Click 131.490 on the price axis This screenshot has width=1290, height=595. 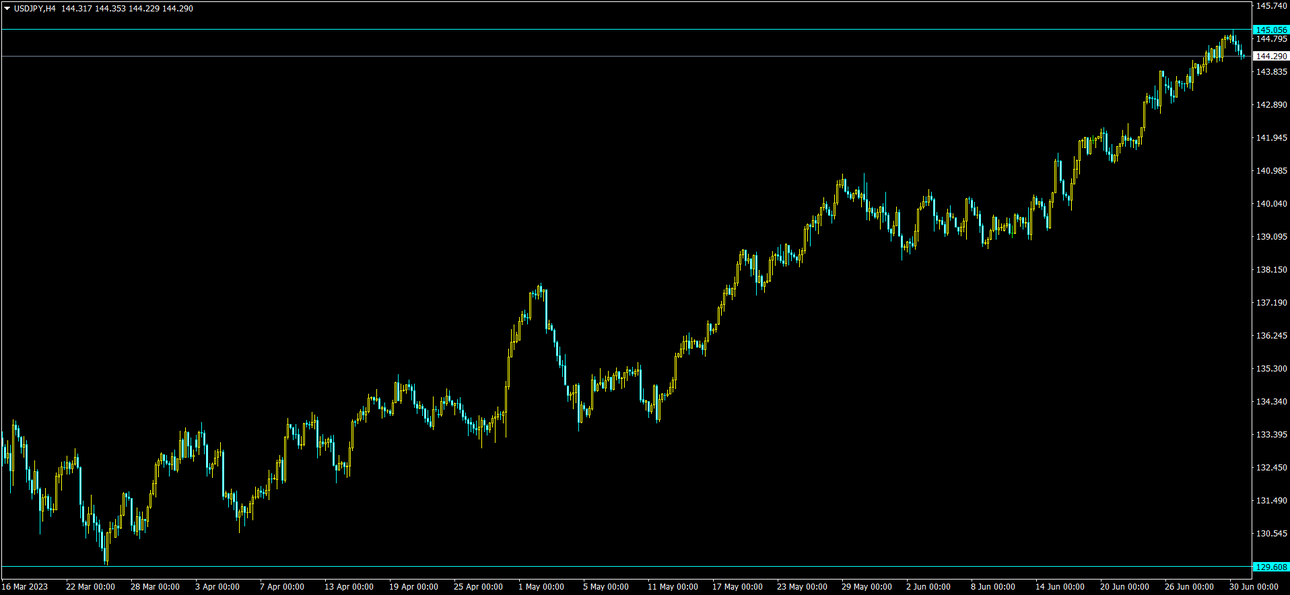point(1272,501)
